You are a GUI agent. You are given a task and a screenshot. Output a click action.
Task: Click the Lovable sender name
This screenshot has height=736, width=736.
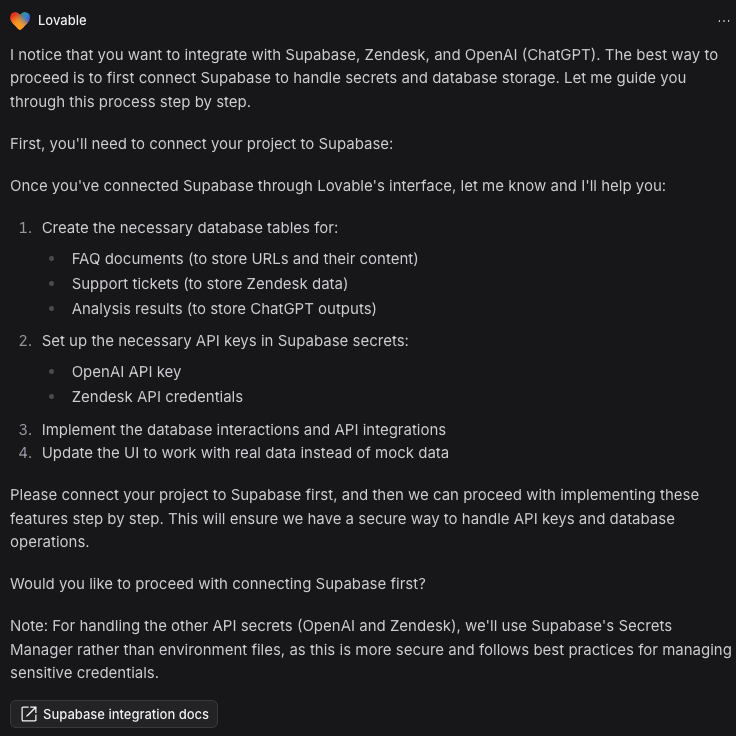pos(62,20)
